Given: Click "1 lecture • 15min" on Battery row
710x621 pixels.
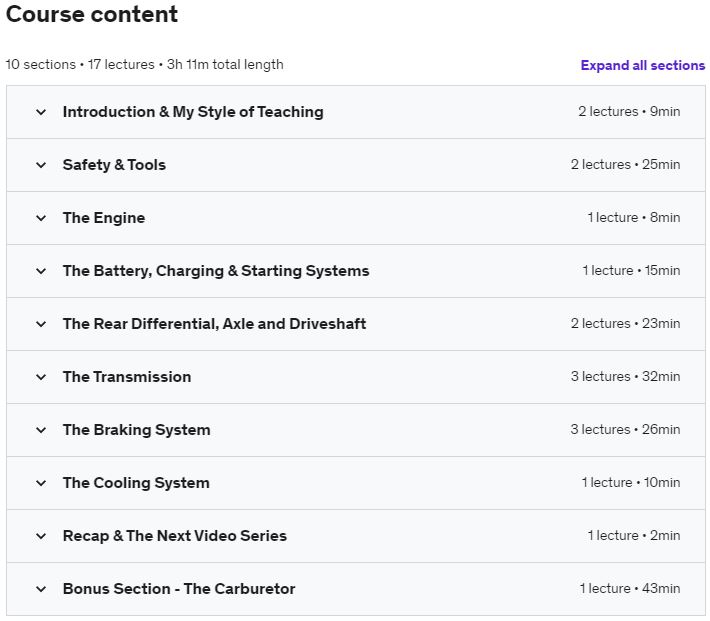Looking at the screenshot, I should (x=630, y=271).
